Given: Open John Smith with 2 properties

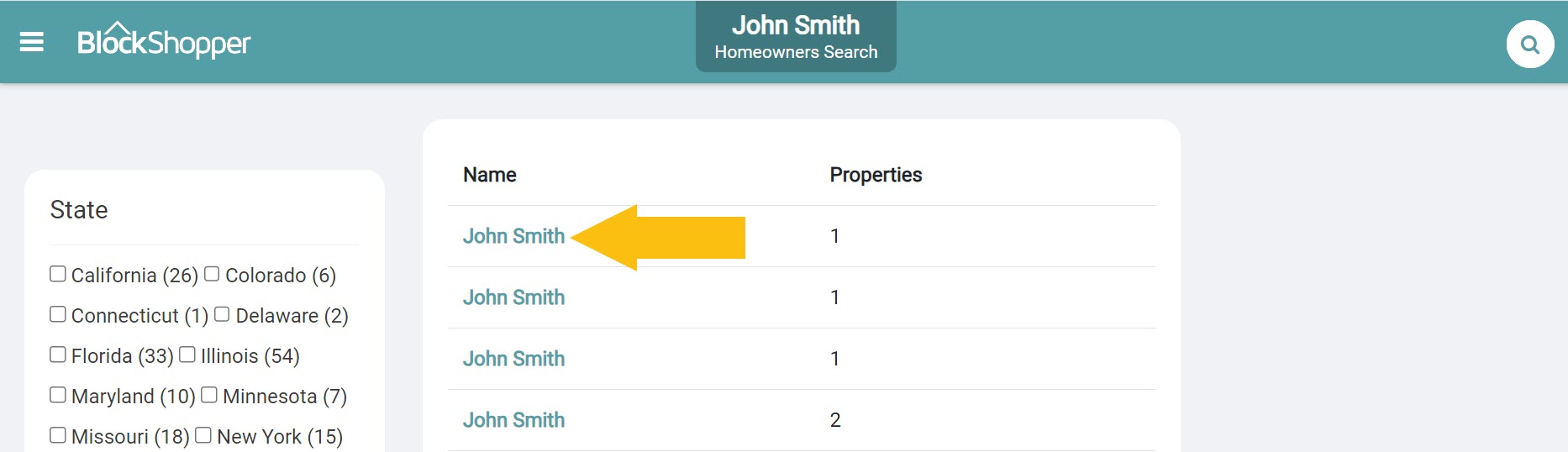Looking at the screenshot, I should coord(513,420).
